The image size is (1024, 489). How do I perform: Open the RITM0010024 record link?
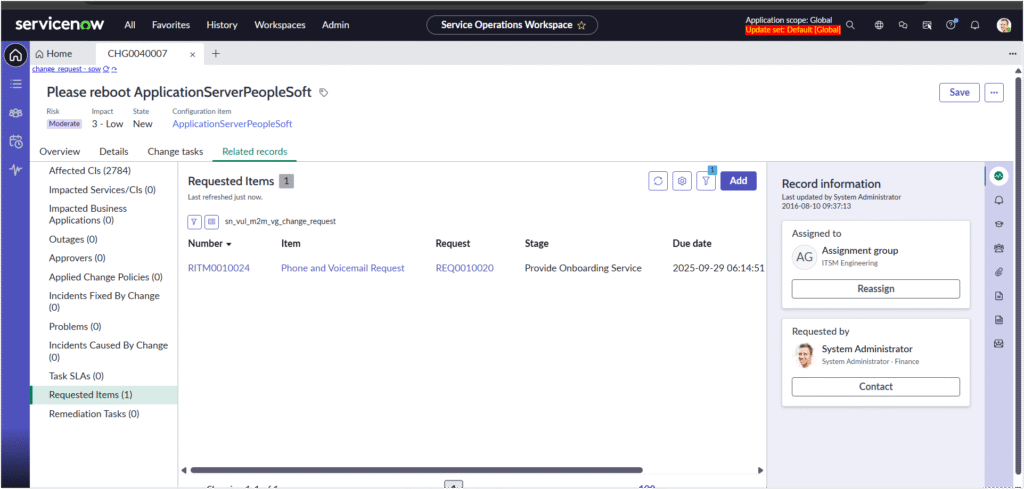point(218,268)
